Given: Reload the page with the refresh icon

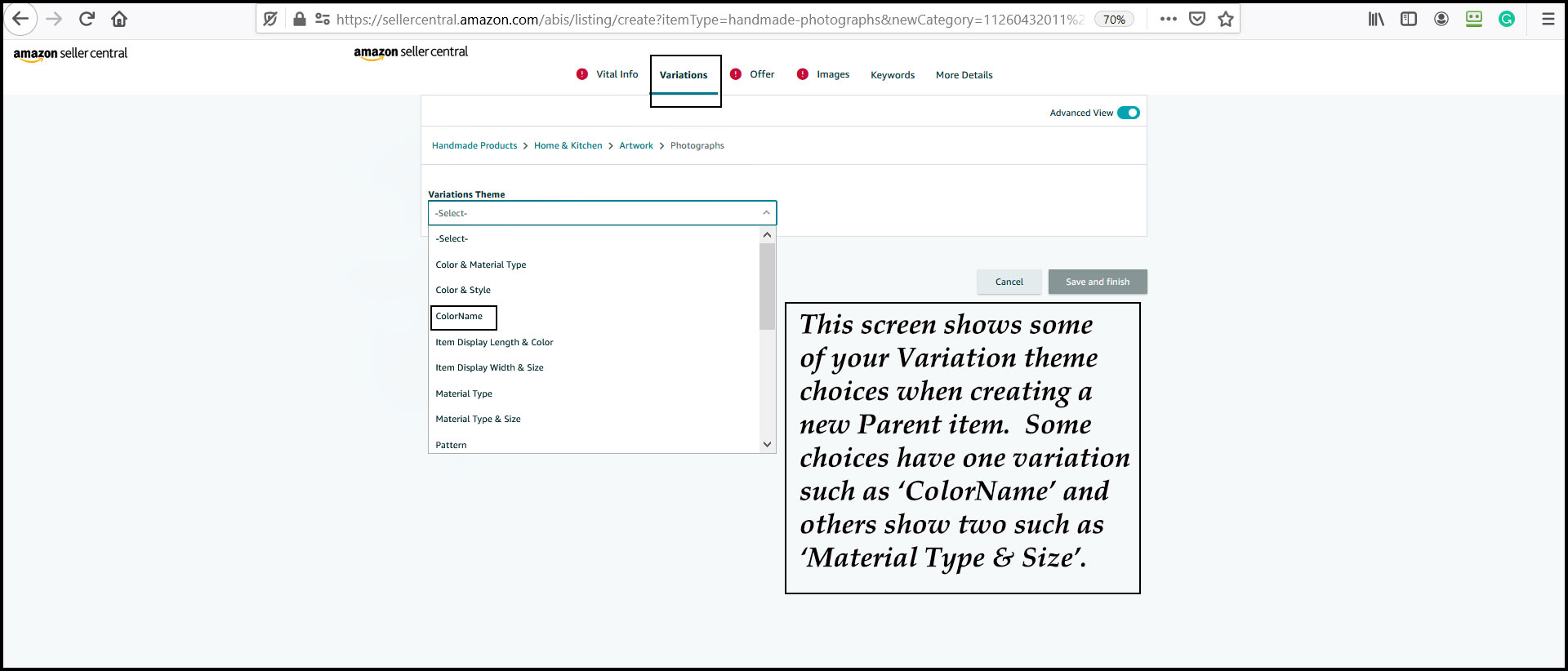Looking at the screenshot, I should point(87,19).
